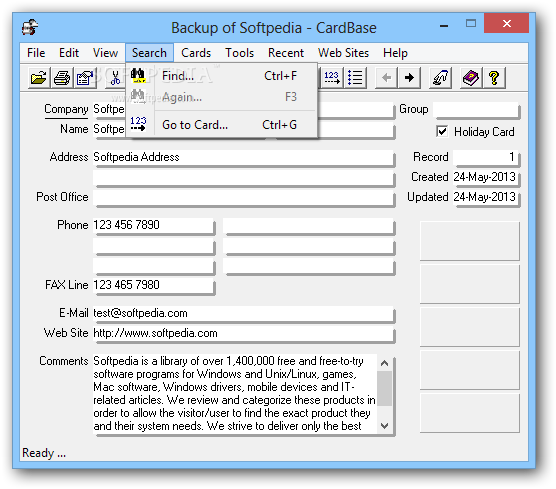The width and height of the screenshot is (556, 489).
Task: Click the empty second address line field
Action: (x=244, y=177)
